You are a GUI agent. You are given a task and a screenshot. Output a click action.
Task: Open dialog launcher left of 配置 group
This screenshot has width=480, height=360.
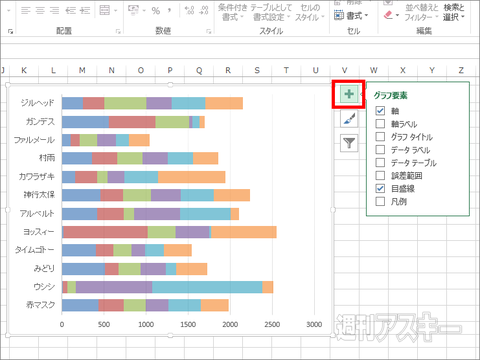tap(11, 31)
